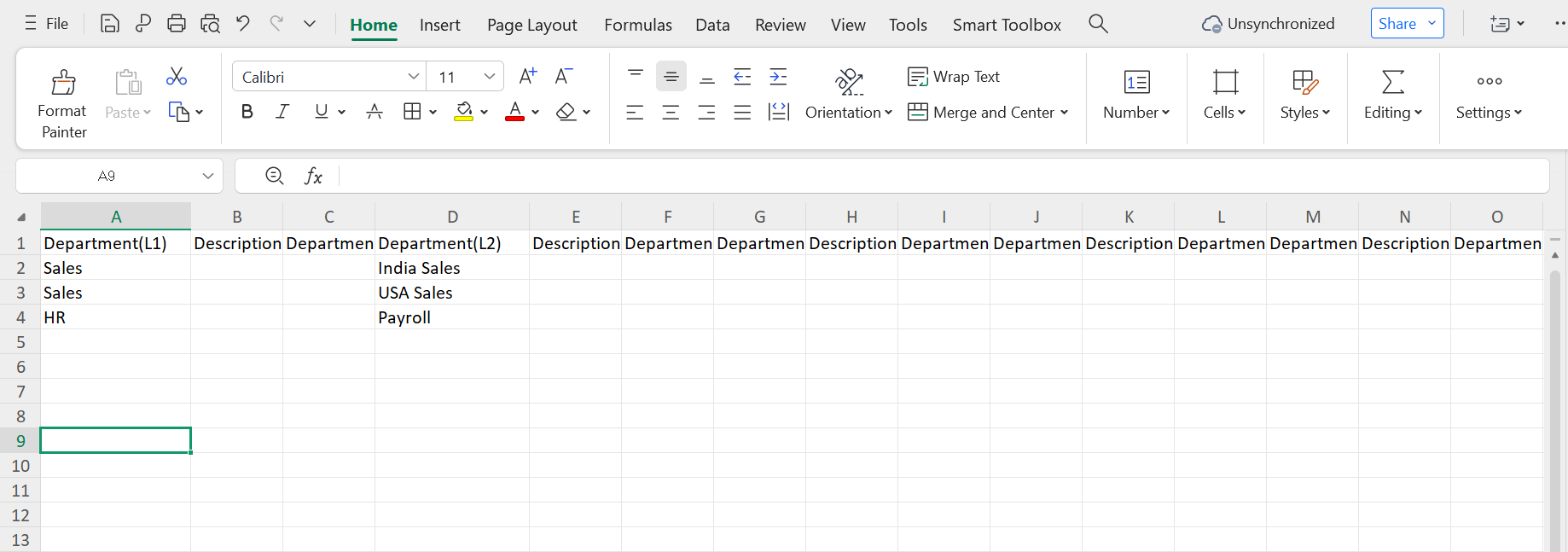
Task: Open the font size 11 dropdown
Action: (x=490, y=77)
